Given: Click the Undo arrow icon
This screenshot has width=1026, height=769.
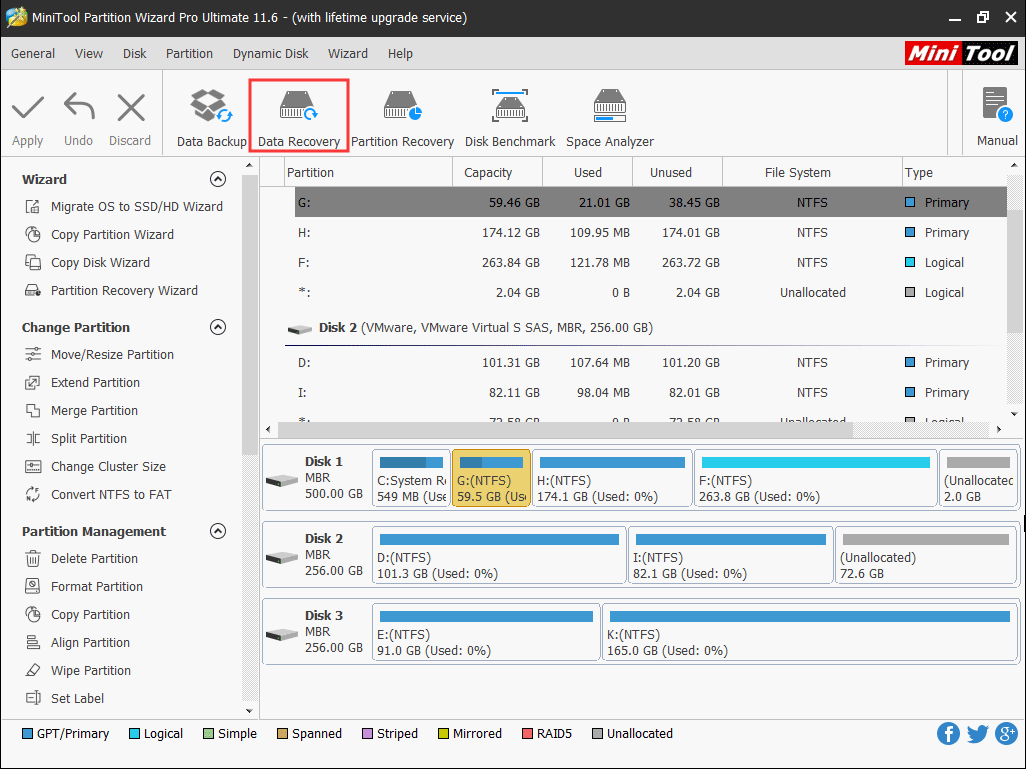Looking at the screenshot, I should pyautogui.click(x=78, y=115).
